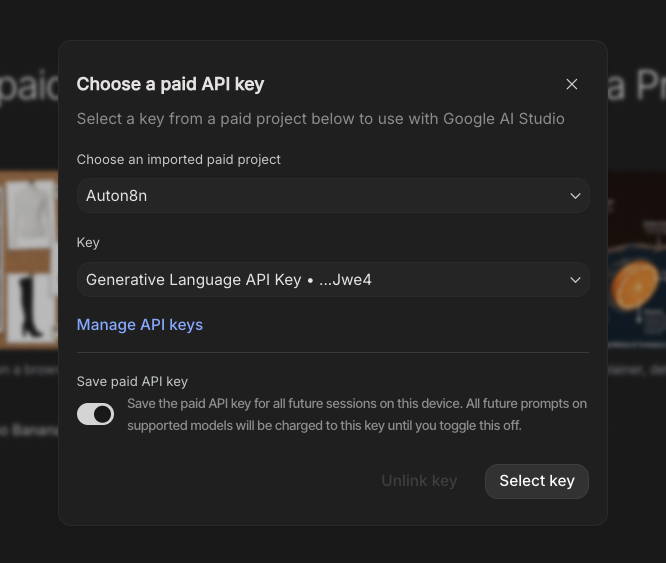Image resolution: width=666 pixels, height=563 pixels.
Task: Click the toggle description about future sessions
Action: tap(356, 414)
